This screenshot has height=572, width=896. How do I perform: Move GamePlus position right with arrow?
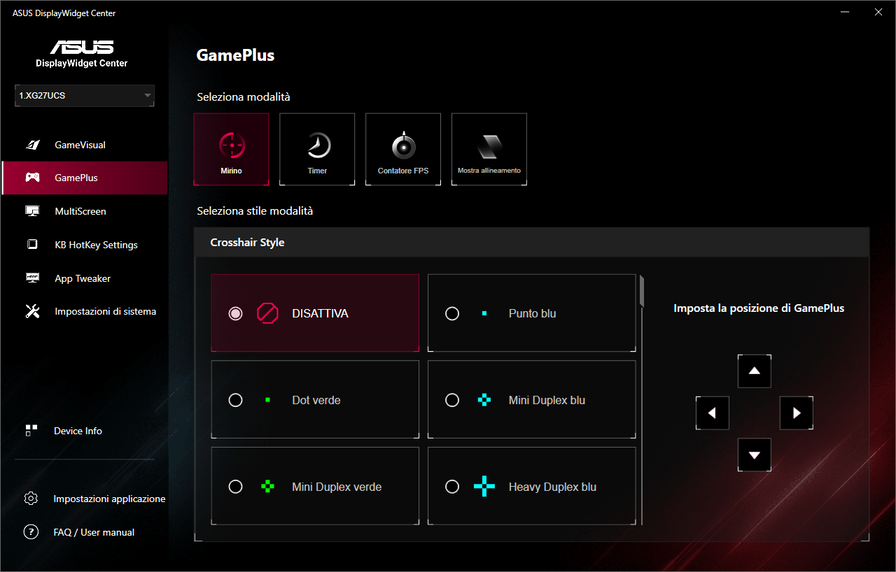797,413
